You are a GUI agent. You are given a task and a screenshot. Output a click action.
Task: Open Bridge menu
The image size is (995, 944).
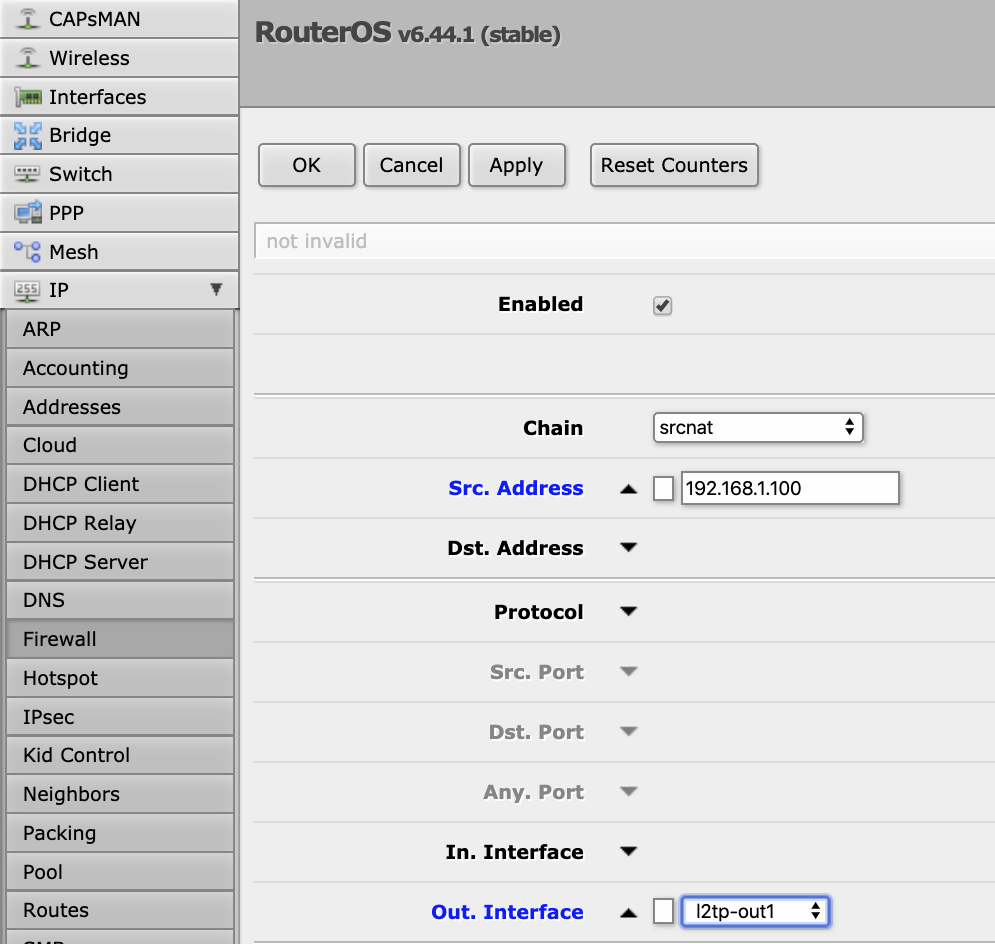pyautogui.click(x=119, y=135)
